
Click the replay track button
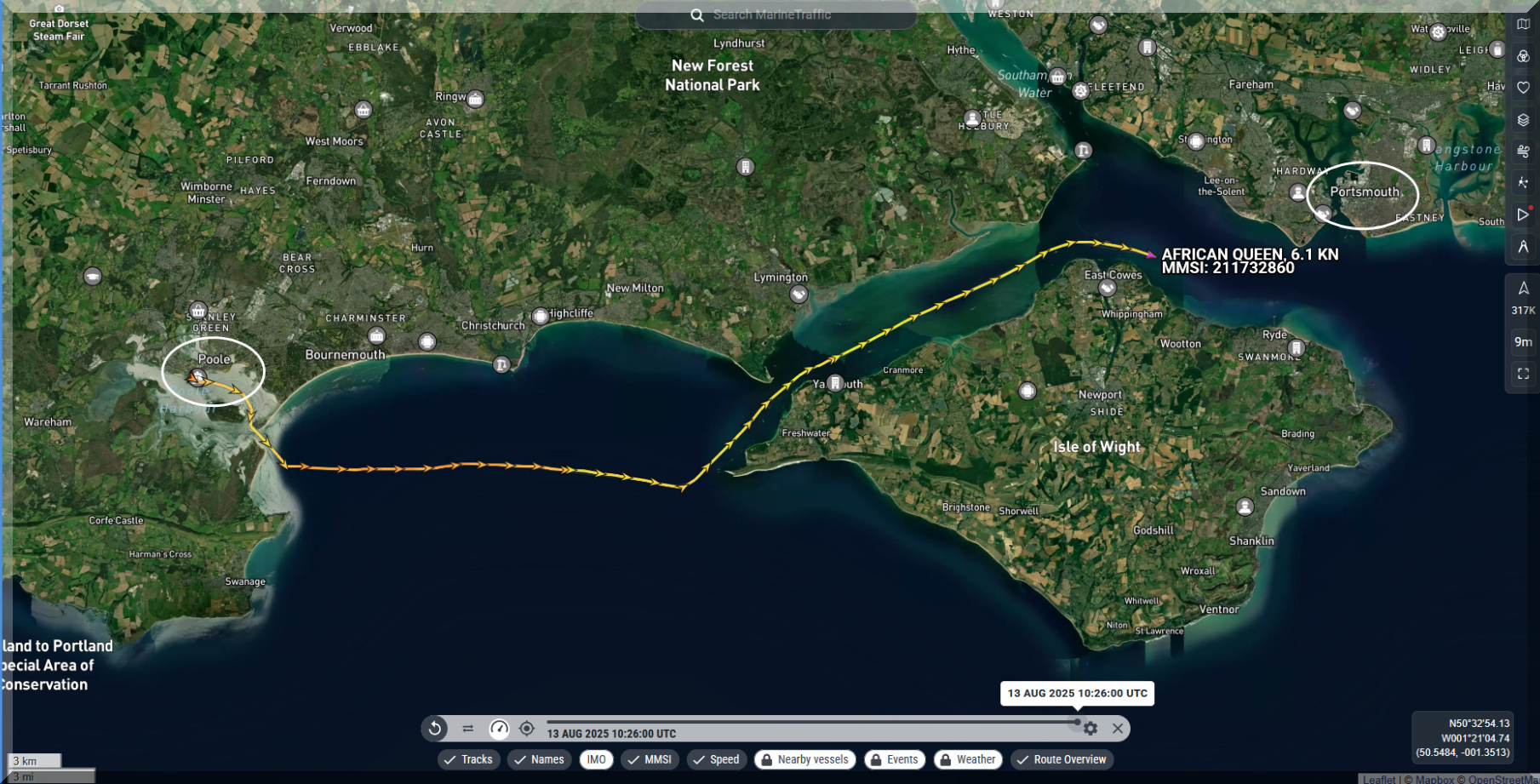coord(435,729)
